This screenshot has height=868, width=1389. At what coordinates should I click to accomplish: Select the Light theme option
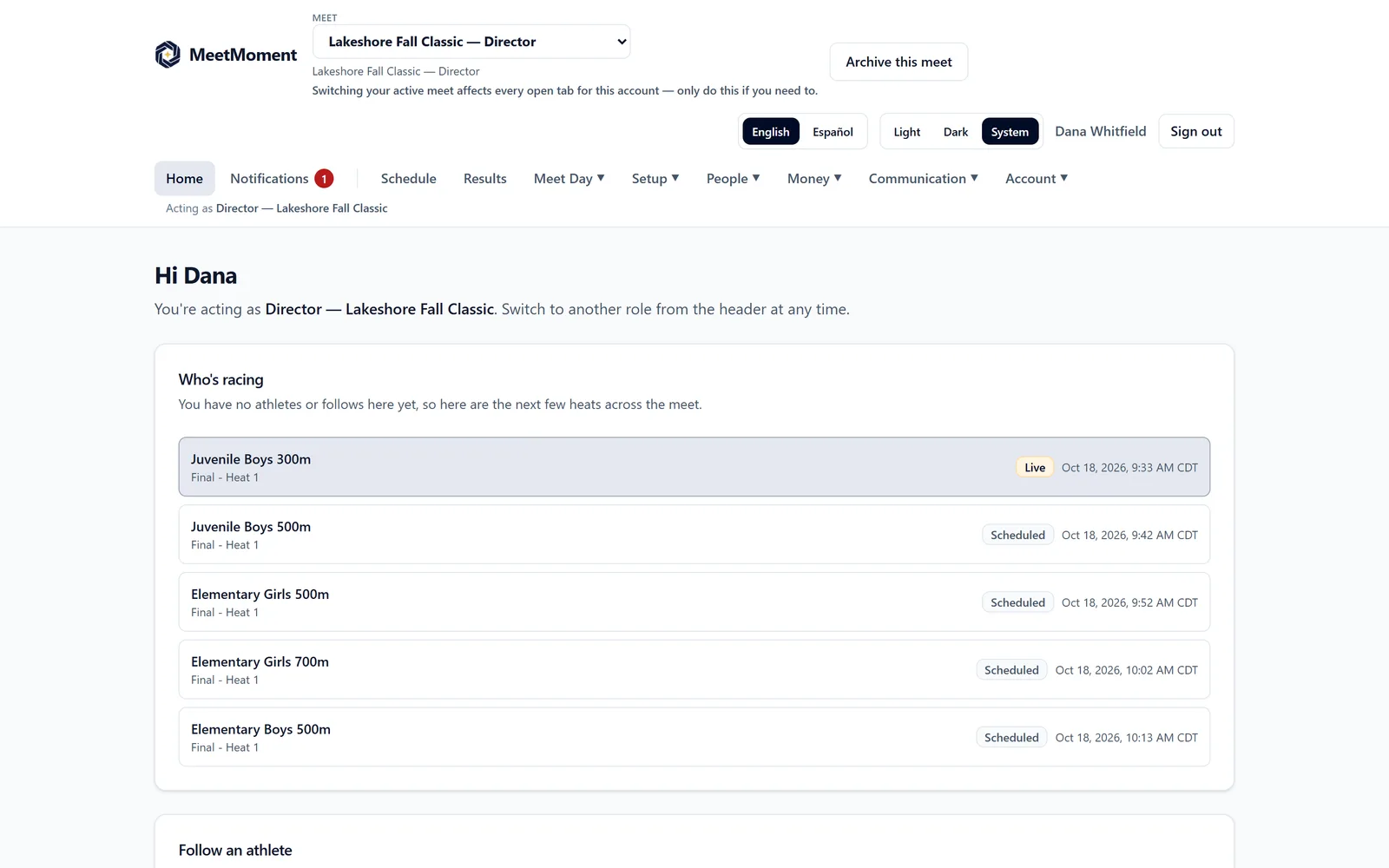907,132
